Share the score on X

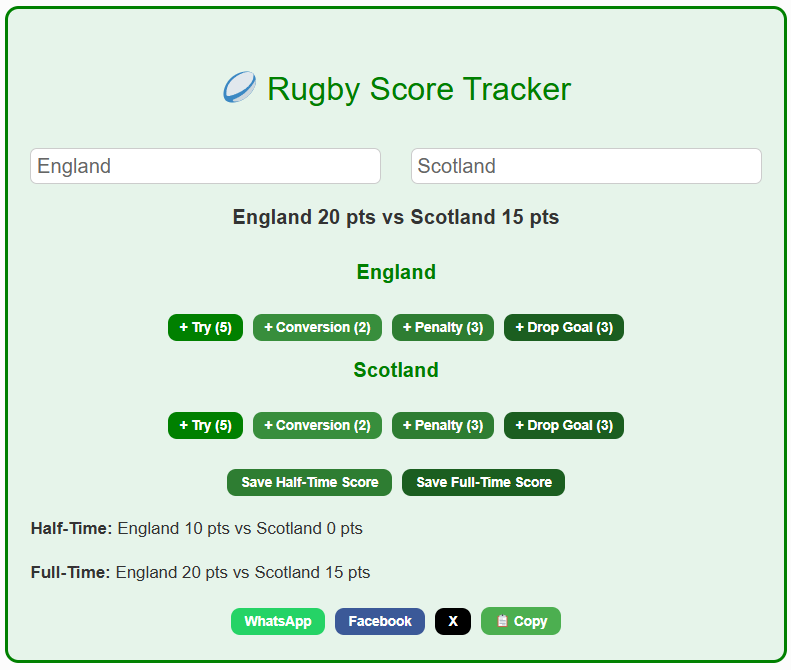pos(453,621)
